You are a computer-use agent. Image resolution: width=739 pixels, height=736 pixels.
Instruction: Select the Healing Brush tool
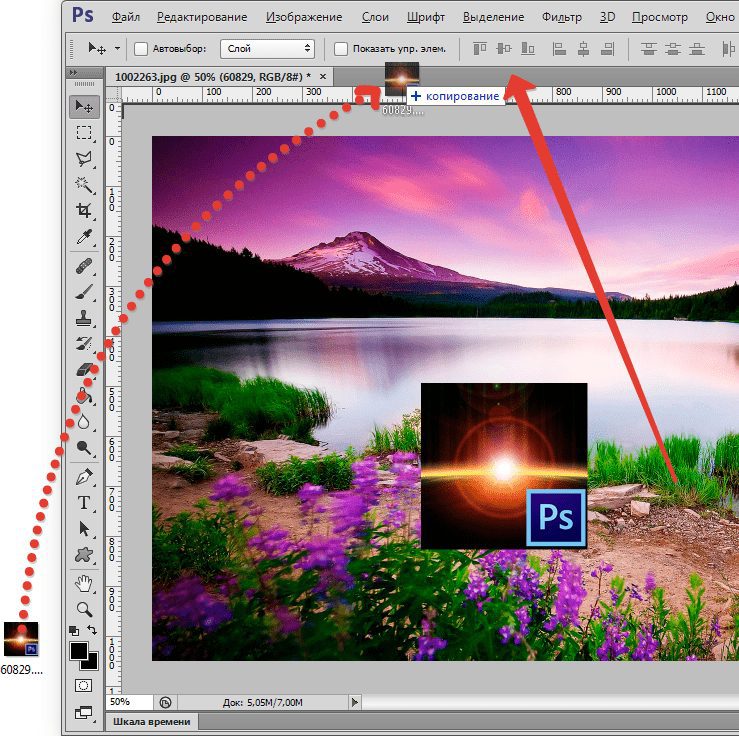coord(84,267)
